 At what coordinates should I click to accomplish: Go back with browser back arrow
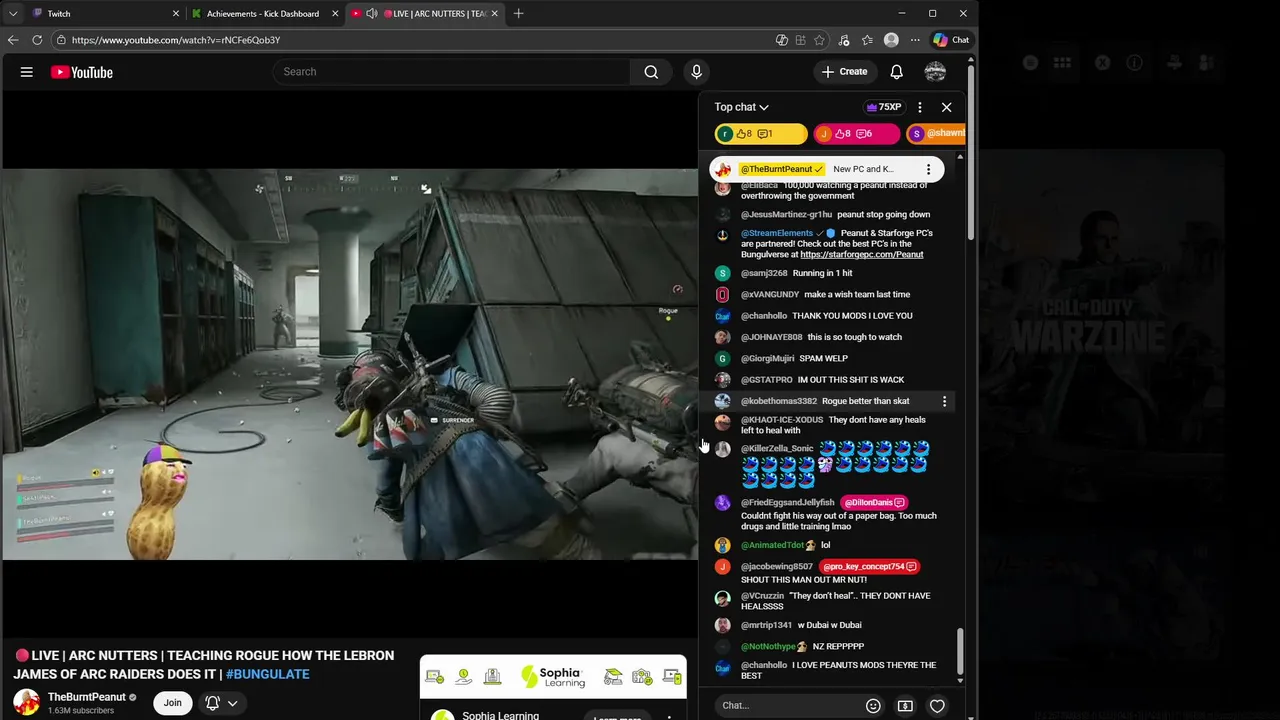[13, 40]
